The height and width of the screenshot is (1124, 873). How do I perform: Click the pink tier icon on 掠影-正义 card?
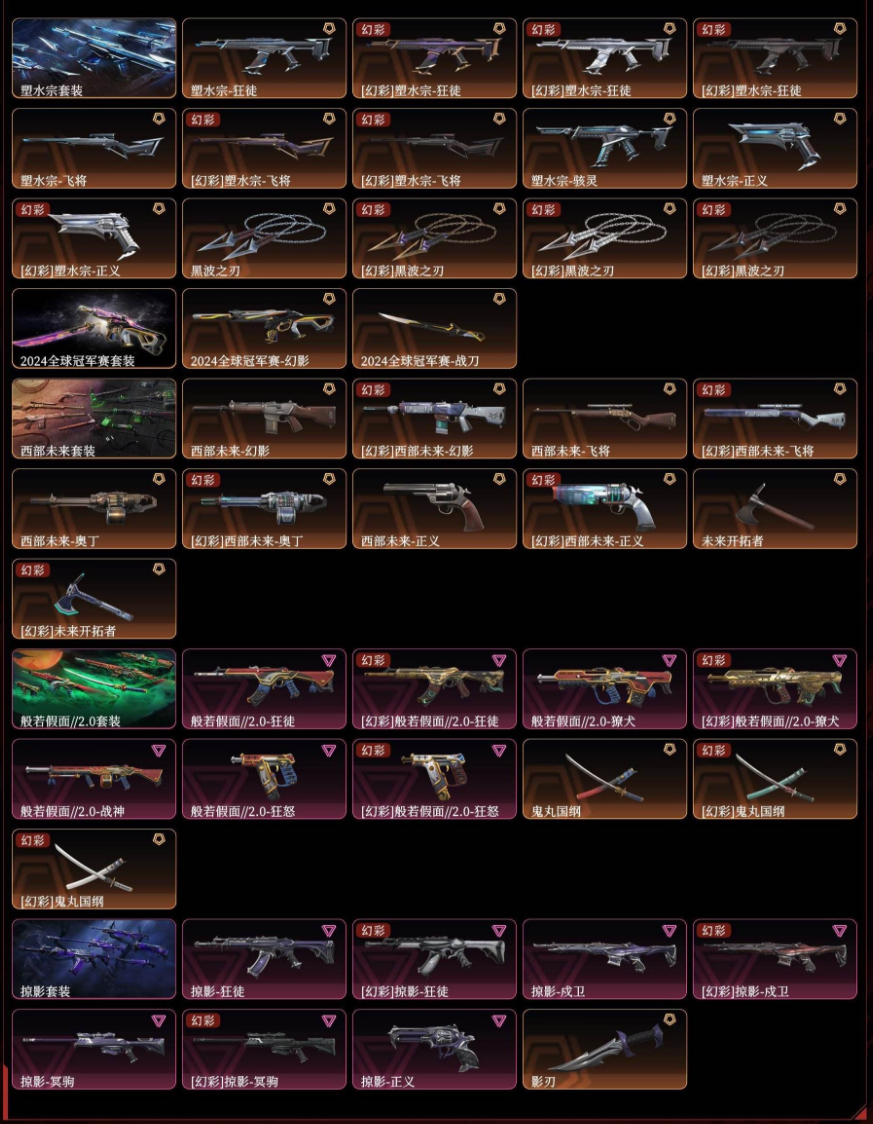pyautogui.click(x=499, y=1020)
